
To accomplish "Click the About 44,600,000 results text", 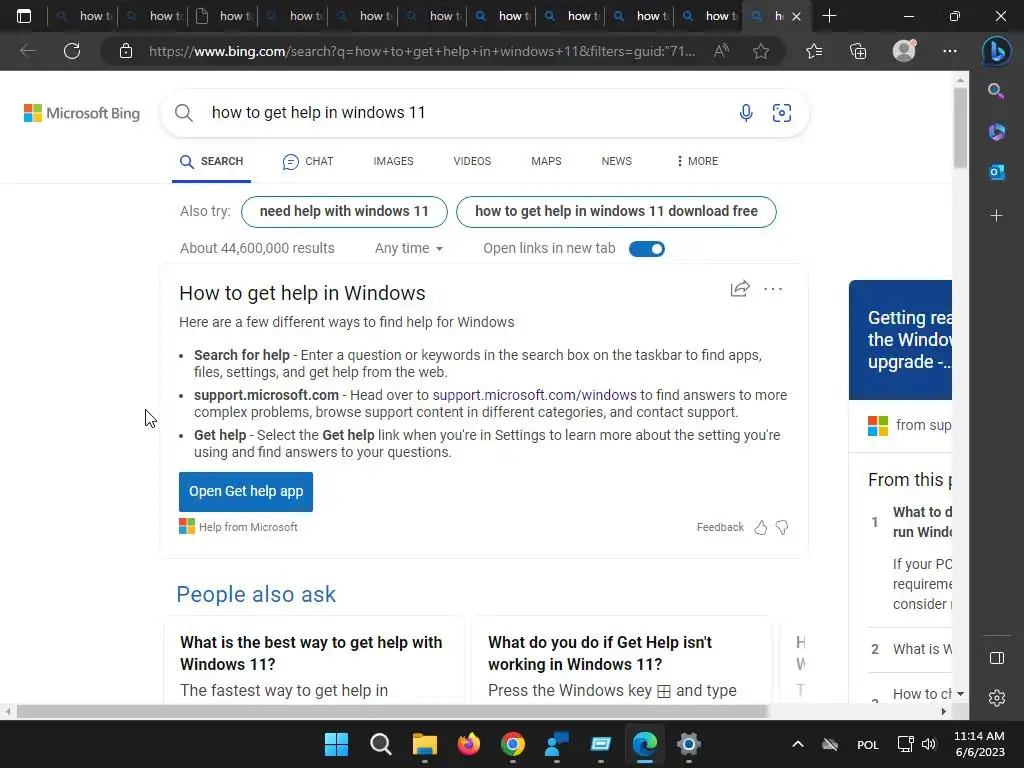I will point(257,248).
